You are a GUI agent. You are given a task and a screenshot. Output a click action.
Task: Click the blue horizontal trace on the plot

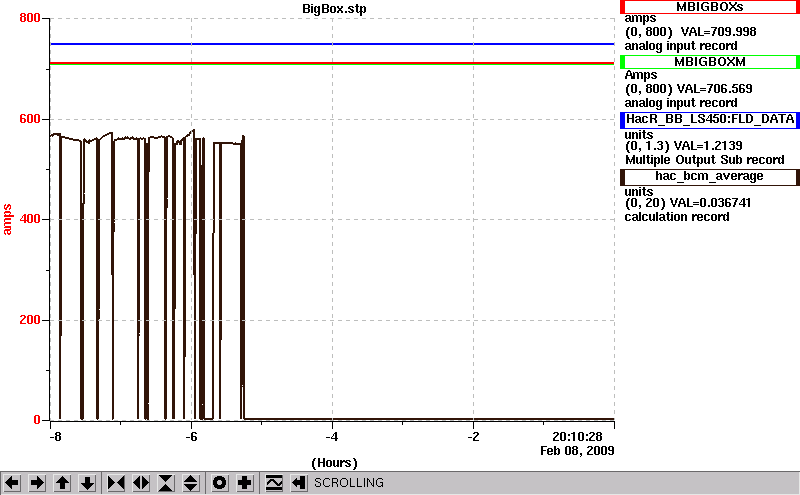tap(332, 44)
